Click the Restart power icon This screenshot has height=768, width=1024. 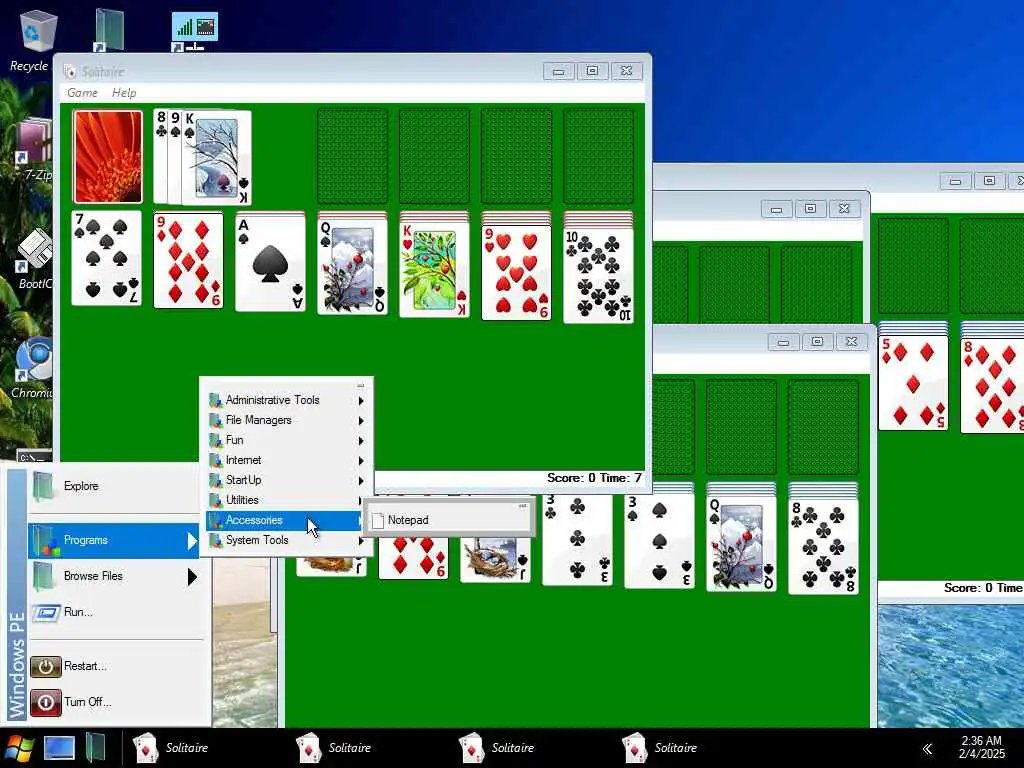click(x=46, y=667)
